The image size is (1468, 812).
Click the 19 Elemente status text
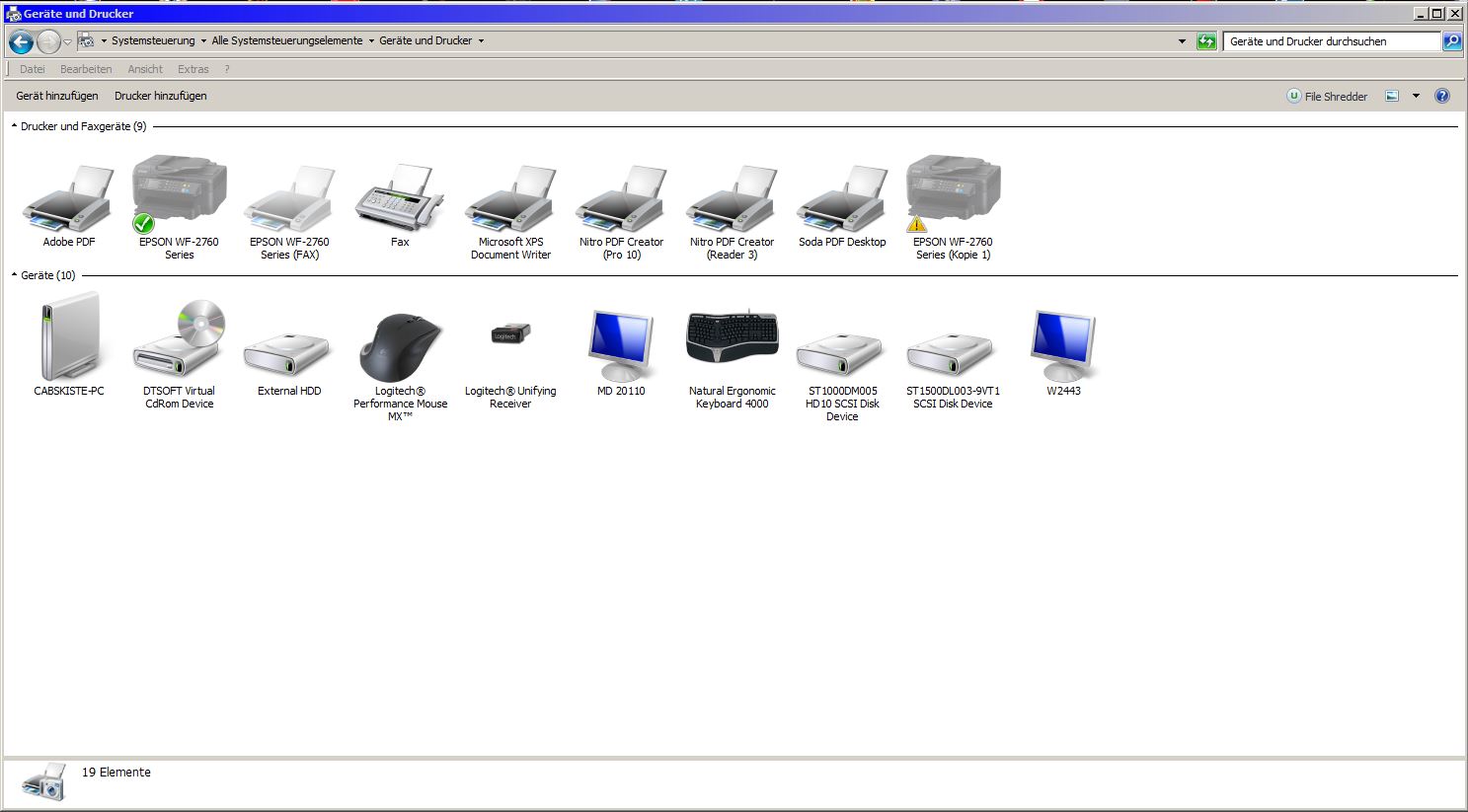[116, 773]
